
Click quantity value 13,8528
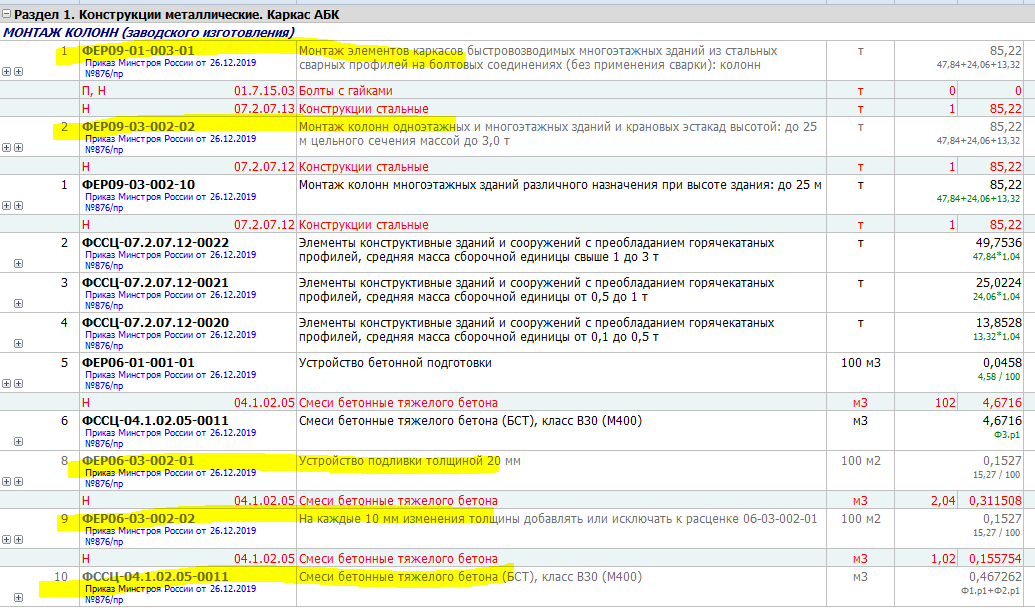coord(999,323)
